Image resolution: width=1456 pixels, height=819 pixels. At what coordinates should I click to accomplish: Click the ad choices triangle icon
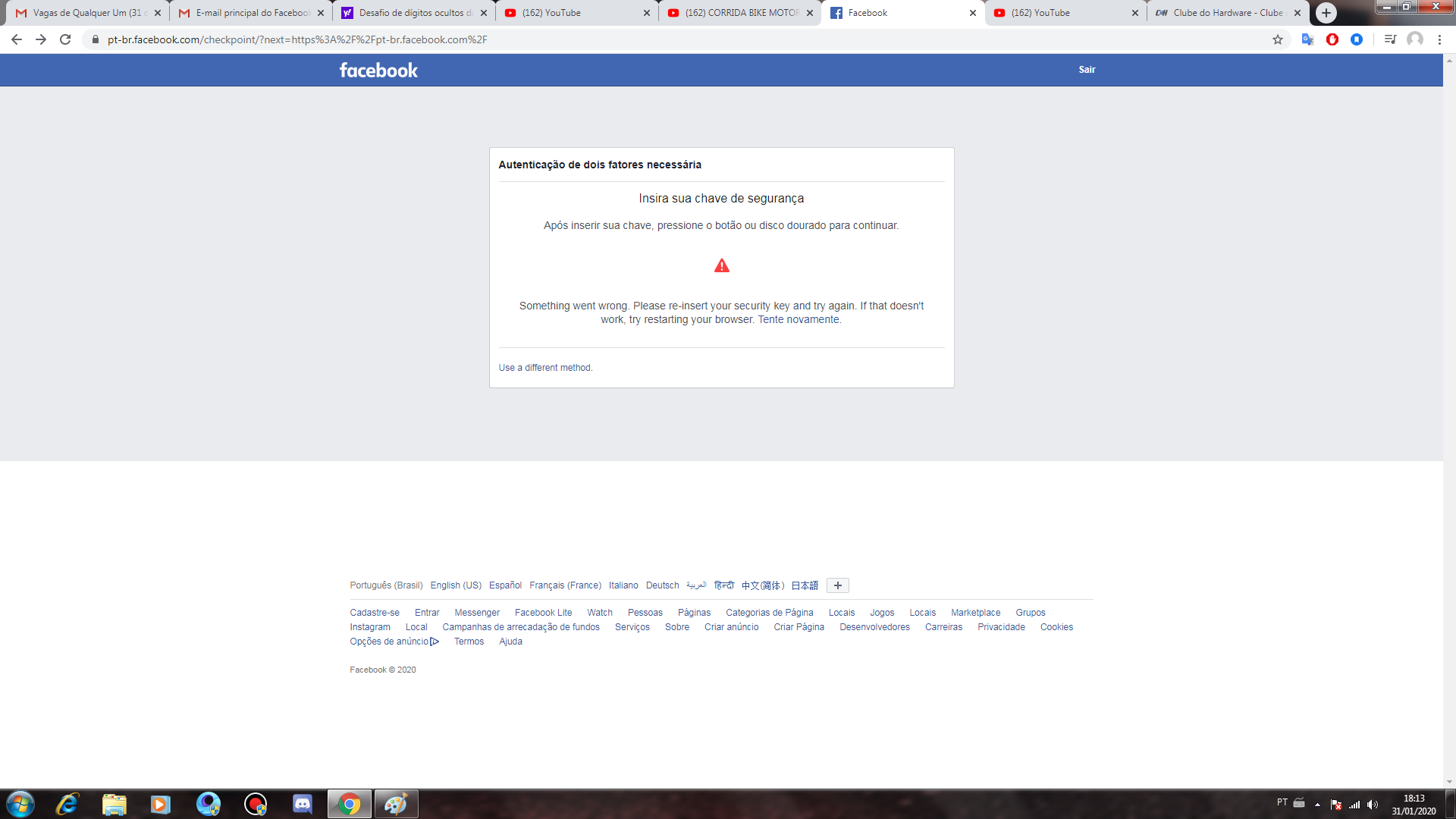coord(435,642)
